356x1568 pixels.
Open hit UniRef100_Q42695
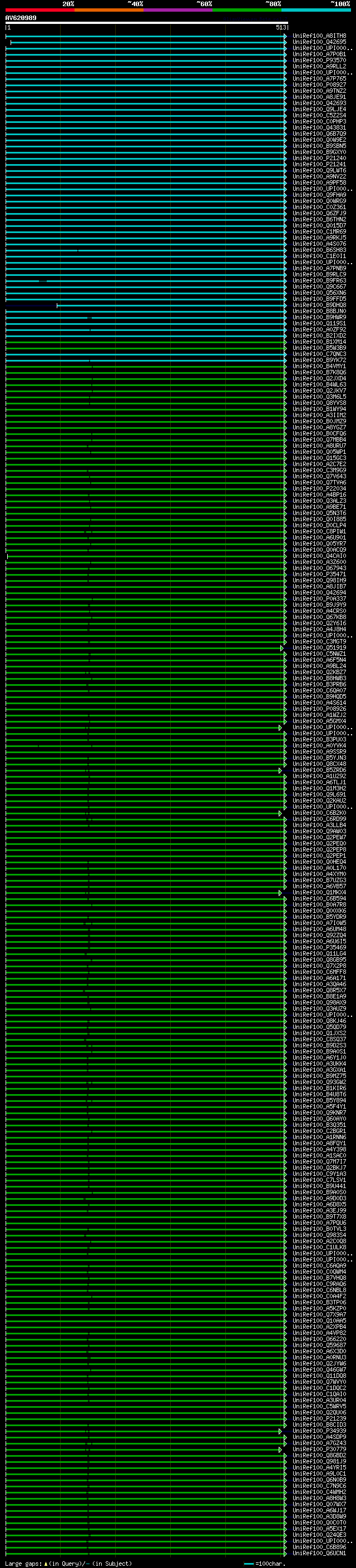319,42
